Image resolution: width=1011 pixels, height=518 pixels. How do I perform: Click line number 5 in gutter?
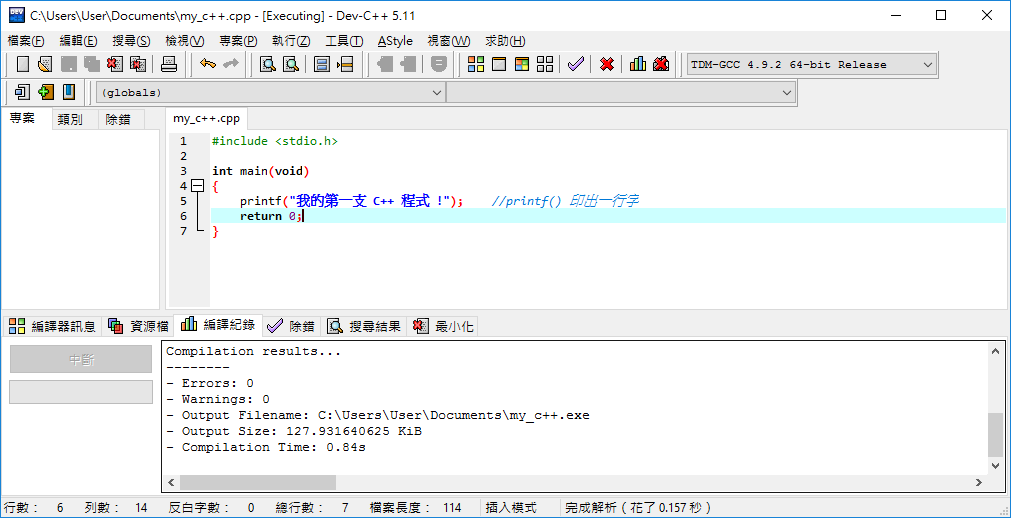coord(184,201)
